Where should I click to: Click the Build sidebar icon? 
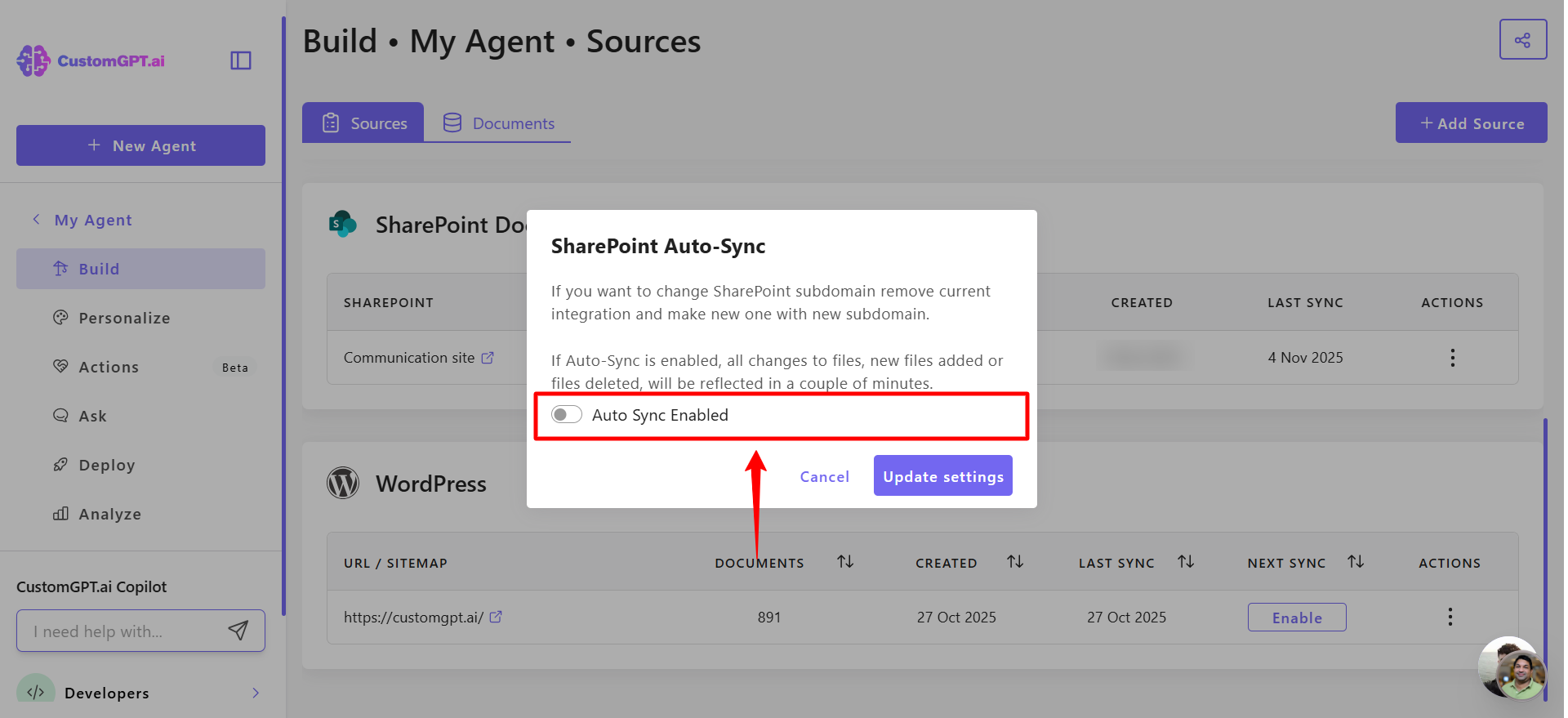60,269
